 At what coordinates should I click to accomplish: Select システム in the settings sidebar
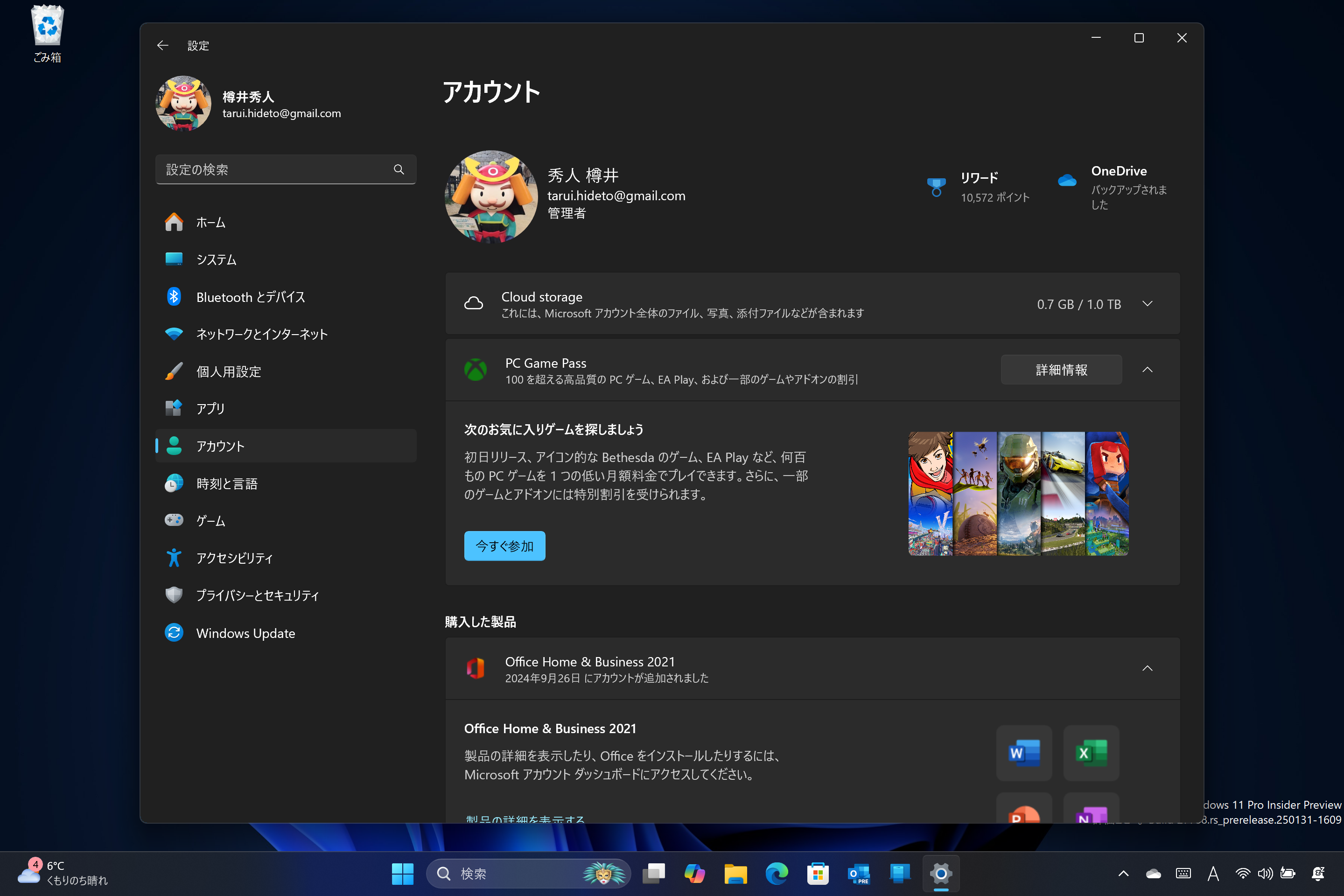coord(216,259)
